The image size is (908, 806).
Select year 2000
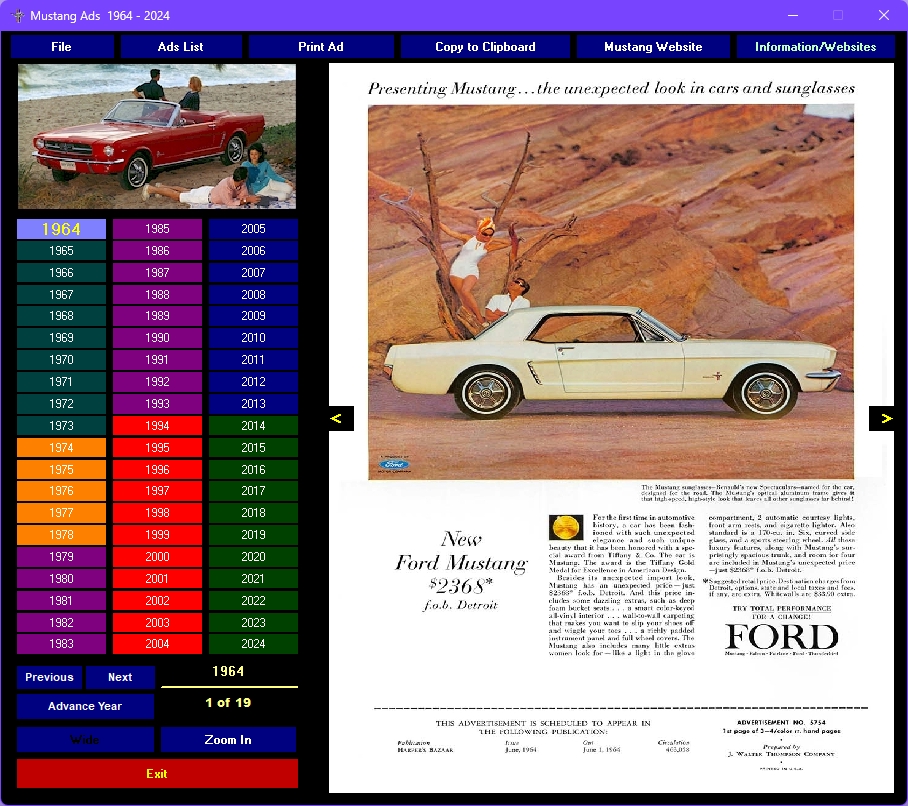158,557
